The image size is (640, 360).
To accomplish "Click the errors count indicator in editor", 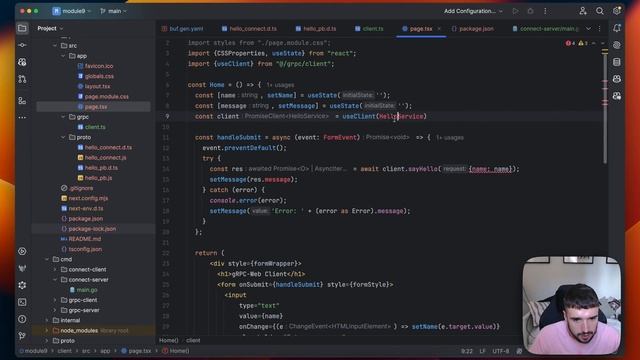I will (x=570, y=43).
